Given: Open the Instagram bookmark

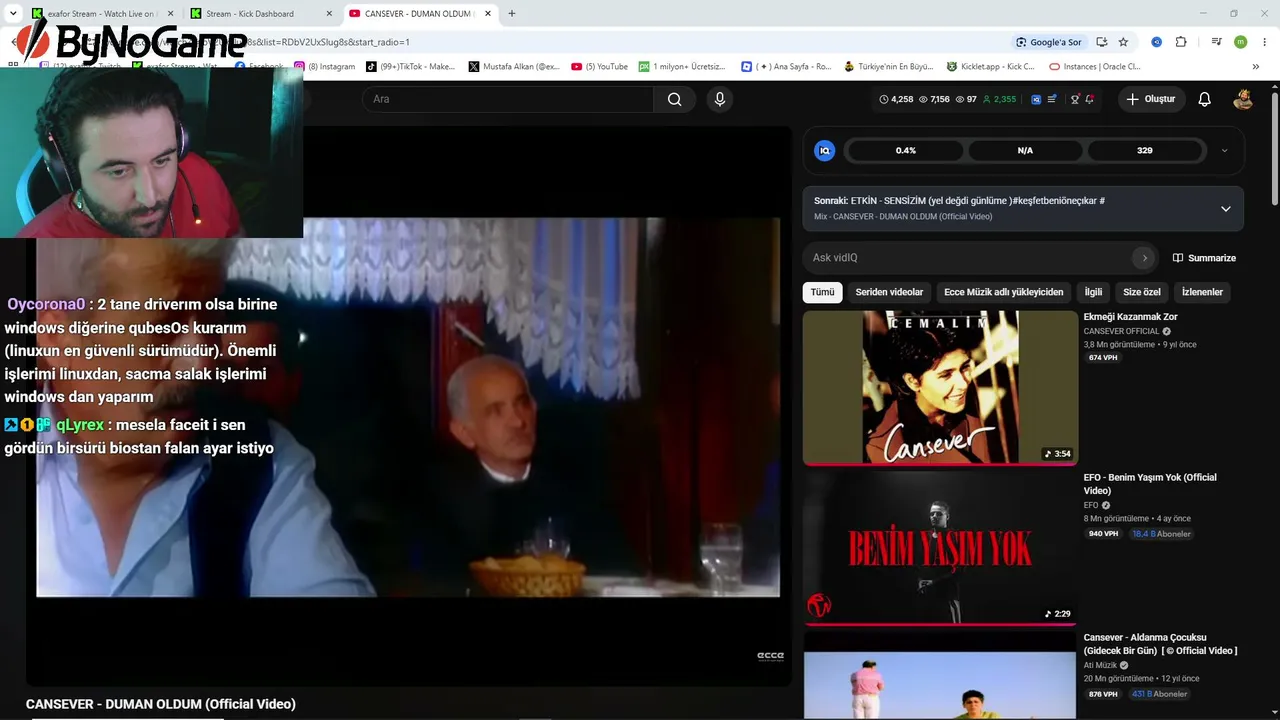Looking at the screenshot, I should tap(324, 67).
